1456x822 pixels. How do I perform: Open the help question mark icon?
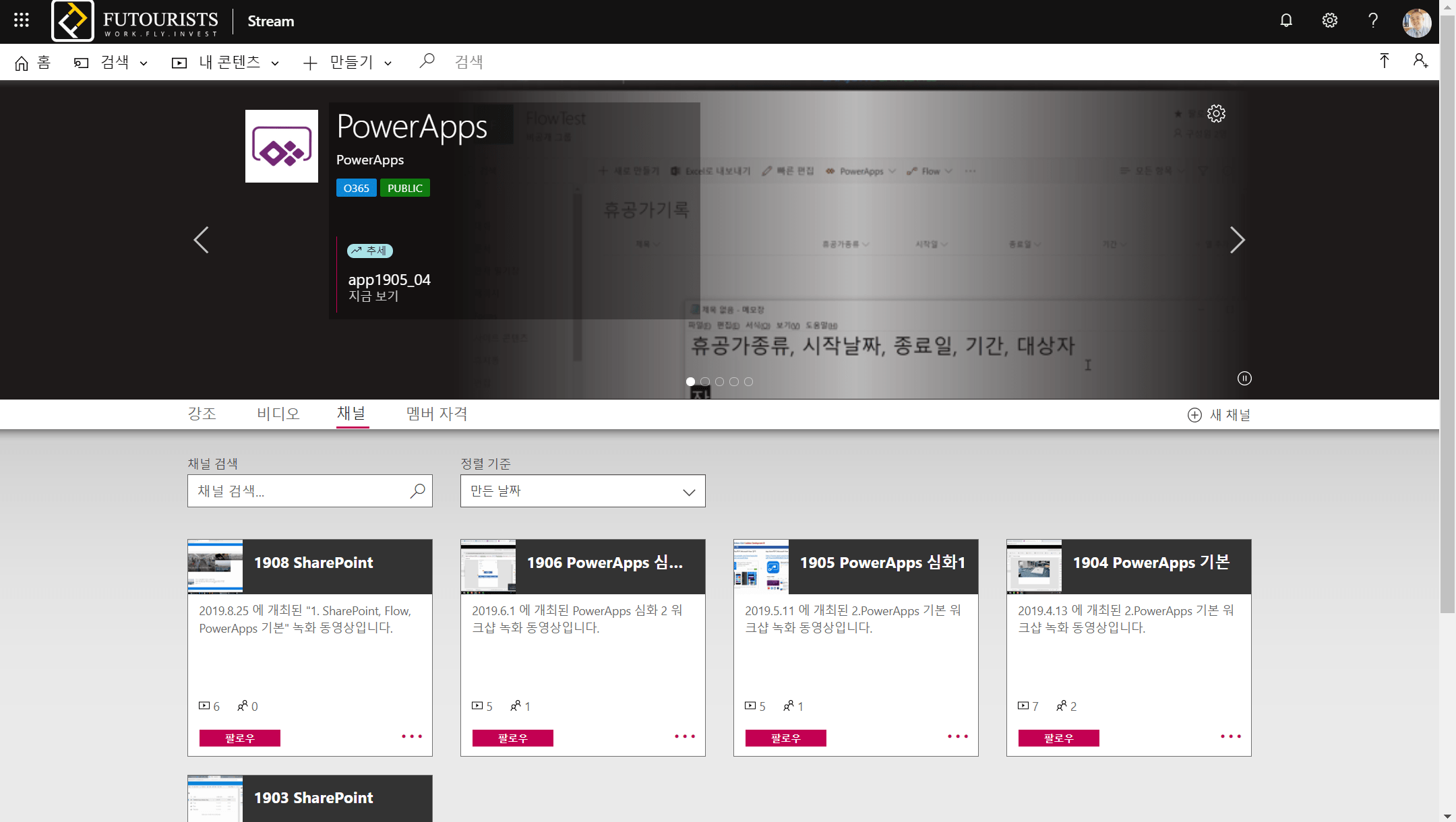coord(1372,20)
